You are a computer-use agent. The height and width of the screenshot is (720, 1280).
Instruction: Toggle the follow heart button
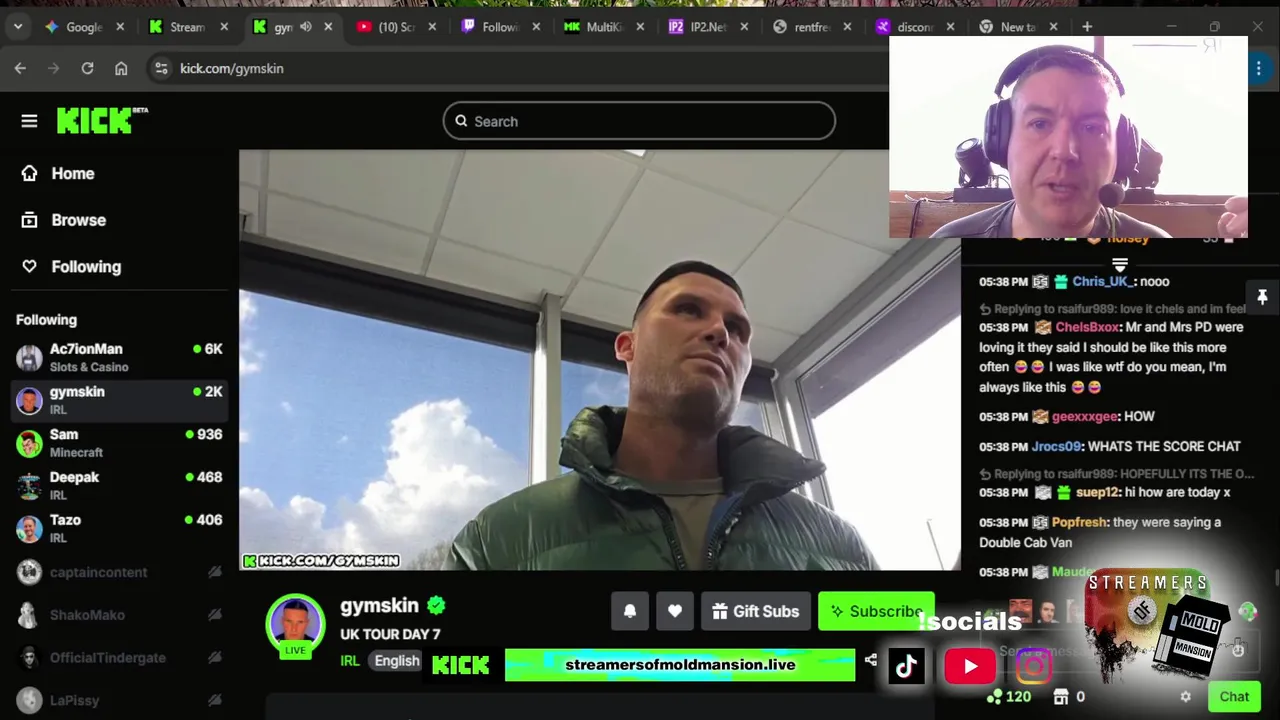point(675,611)
